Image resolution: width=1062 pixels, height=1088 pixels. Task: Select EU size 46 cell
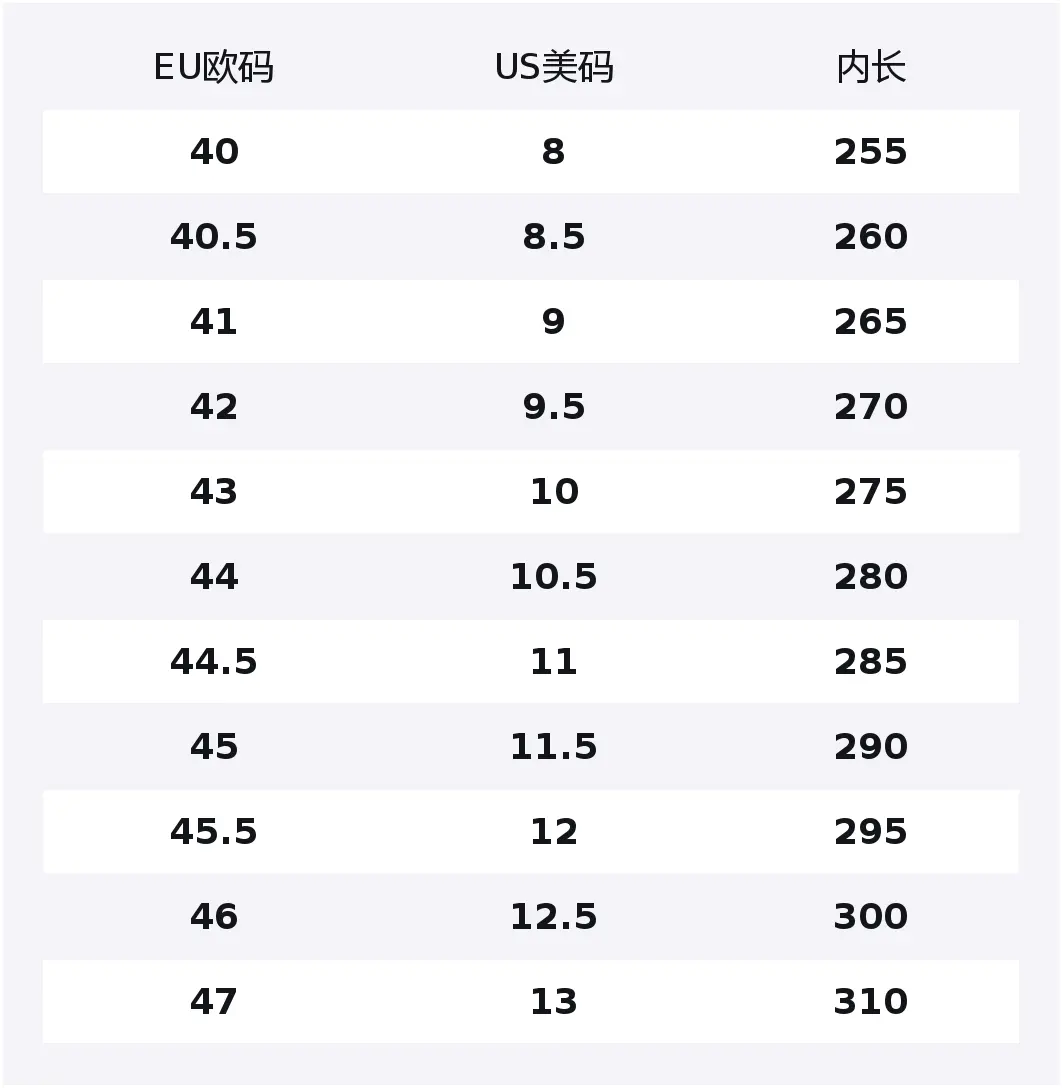click(x=214, y=917)
